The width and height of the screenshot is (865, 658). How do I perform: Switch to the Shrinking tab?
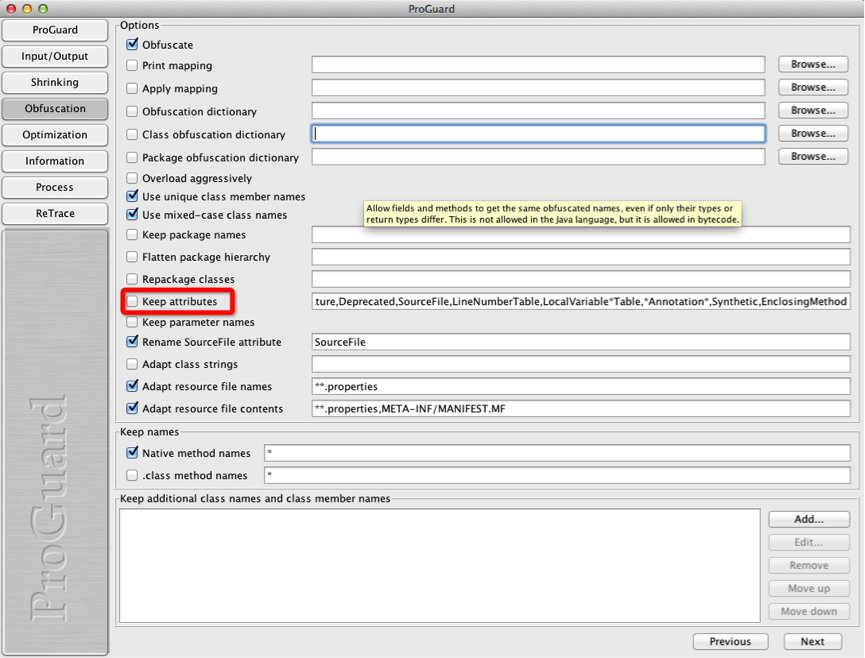click(x=55, y=82)
